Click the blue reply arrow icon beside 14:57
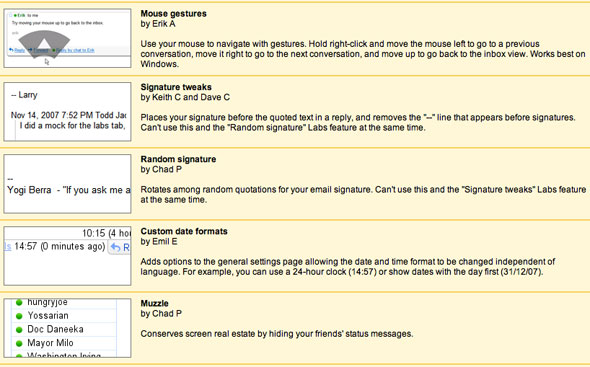Image resolution: width=590 pixels, height=367 pixels. [116, 247]
